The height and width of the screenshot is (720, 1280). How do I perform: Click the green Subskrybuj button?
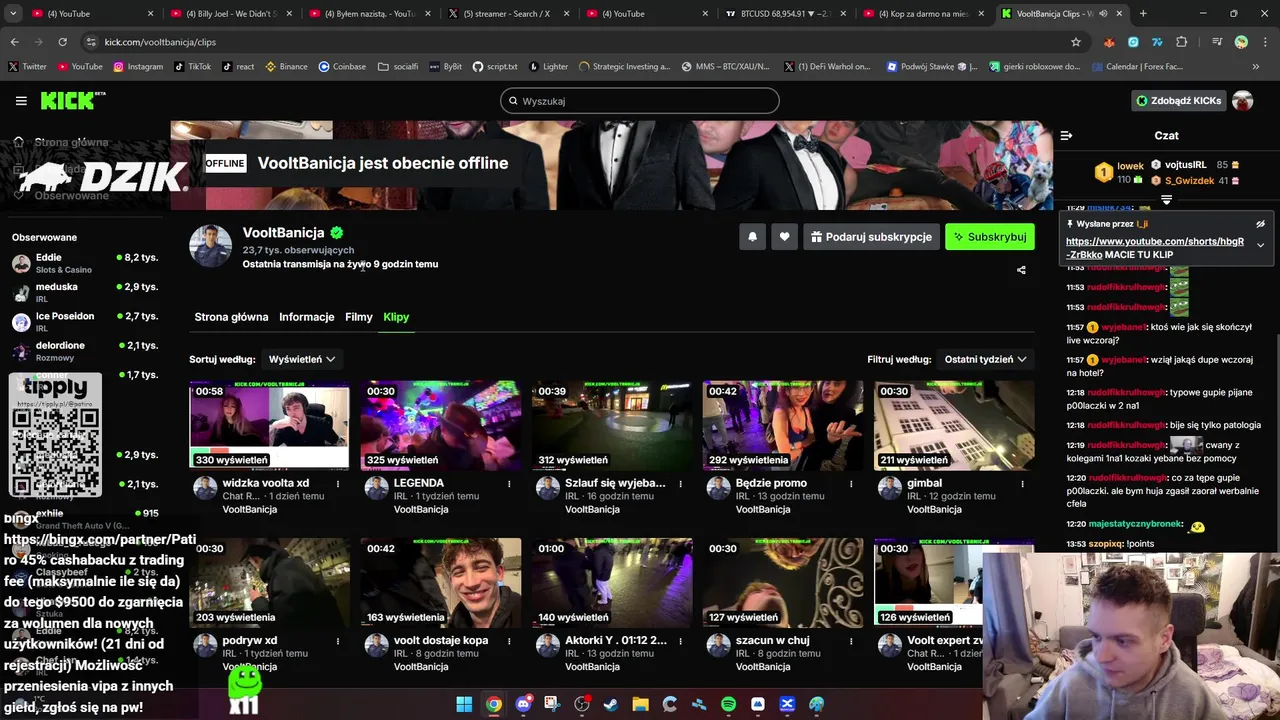pyautogui.click(x=990, y=237)
